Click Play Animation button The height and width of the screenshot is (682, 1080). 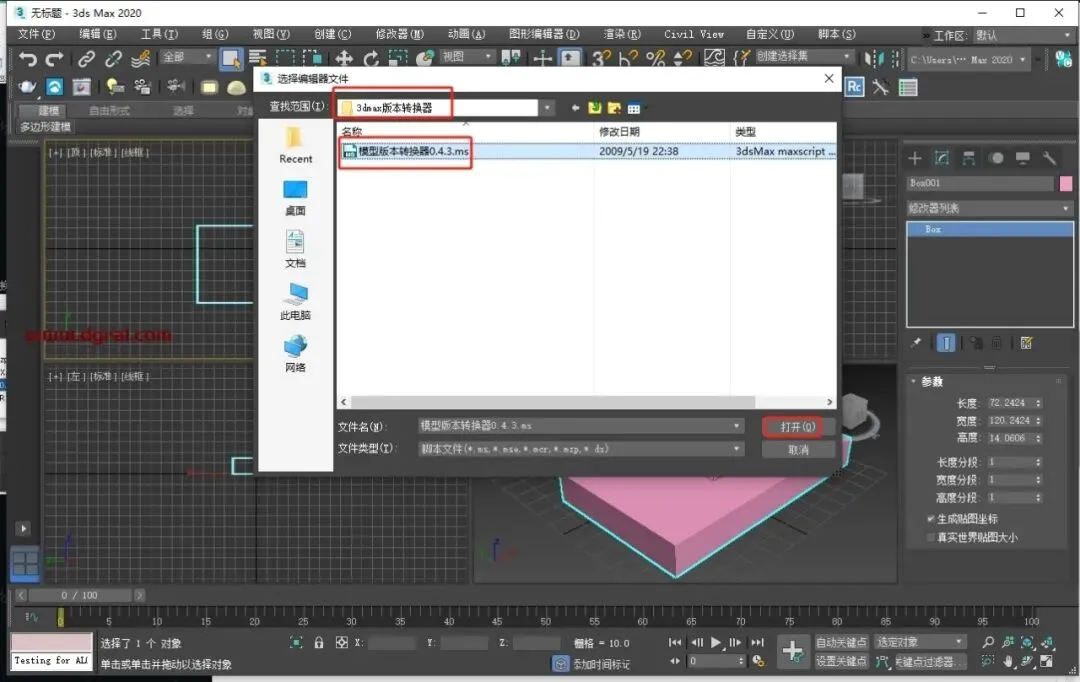pyautogui.click(x=716, y=642)
